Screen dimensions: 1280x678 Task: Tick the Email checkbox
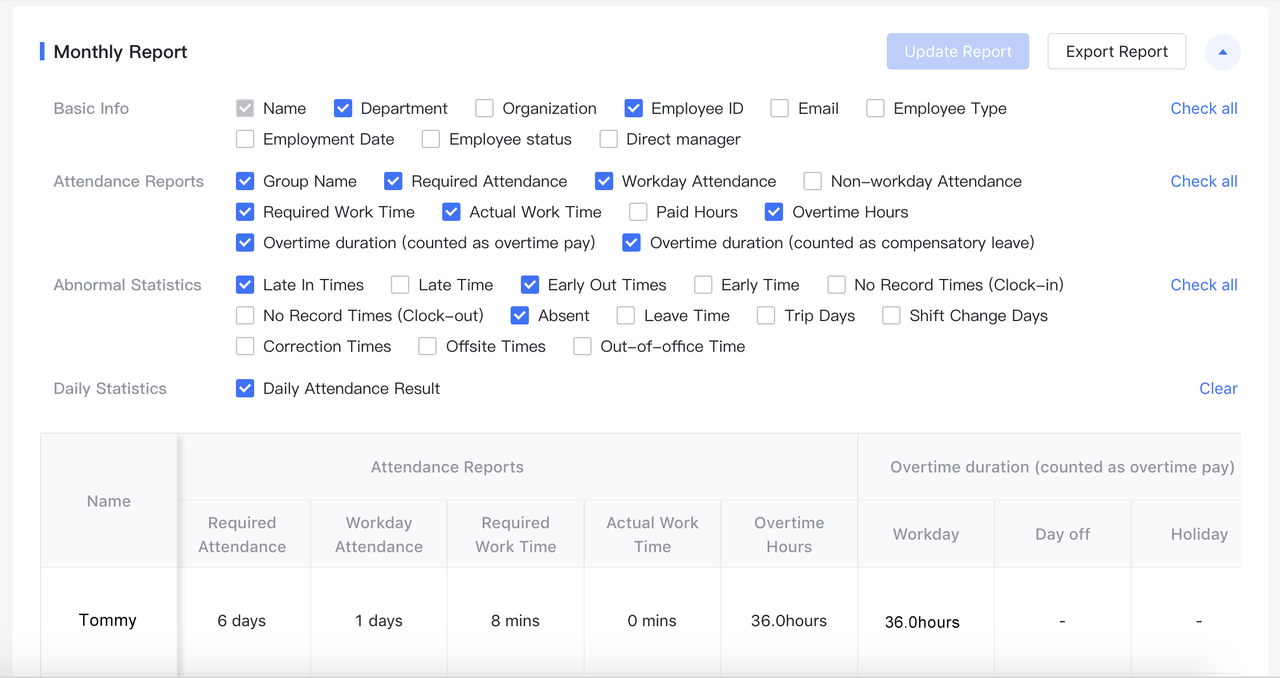pos(780,109)
